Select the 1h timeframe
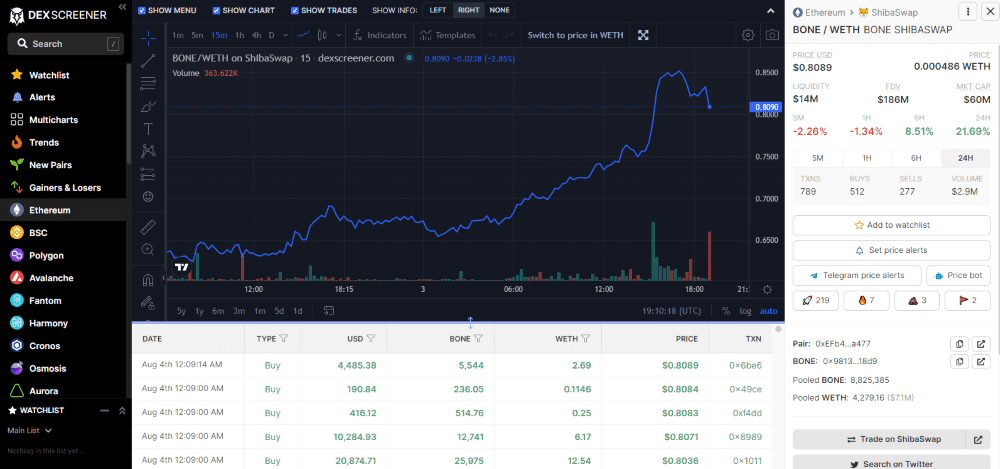Screen dimensions: 1000x469 240,35
